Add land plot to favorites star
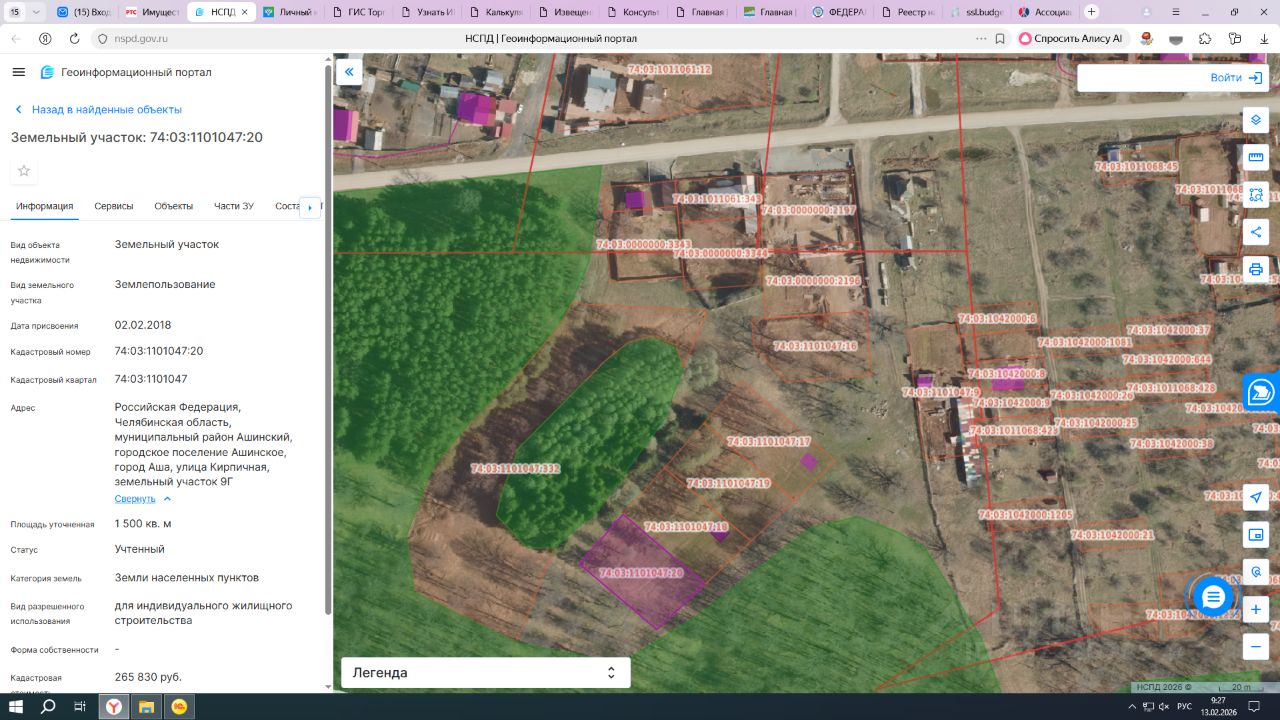 click(x=24, y=171)
